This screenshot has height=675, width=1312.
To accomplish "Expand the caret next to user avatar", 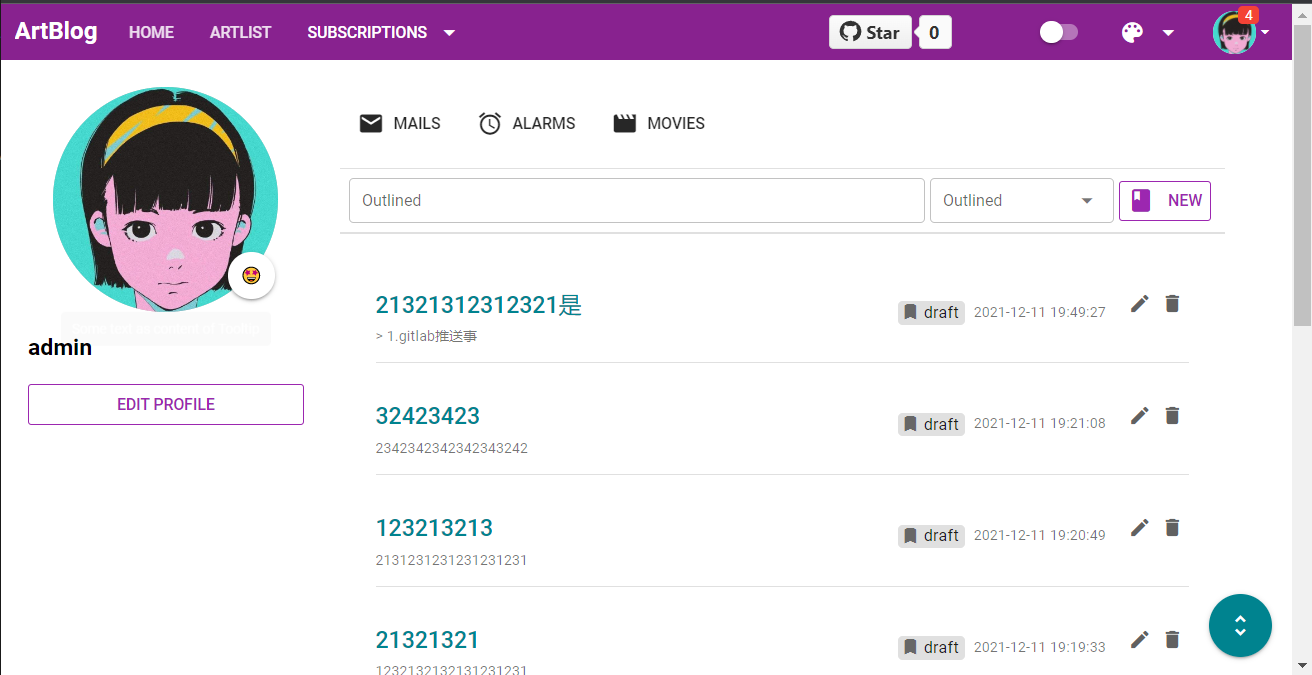I will click(x=1266, y=32).
